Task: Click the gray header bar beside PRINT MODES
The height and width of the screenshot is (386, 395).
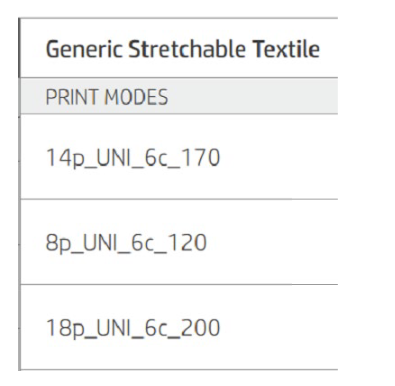Action: [253, 96]
